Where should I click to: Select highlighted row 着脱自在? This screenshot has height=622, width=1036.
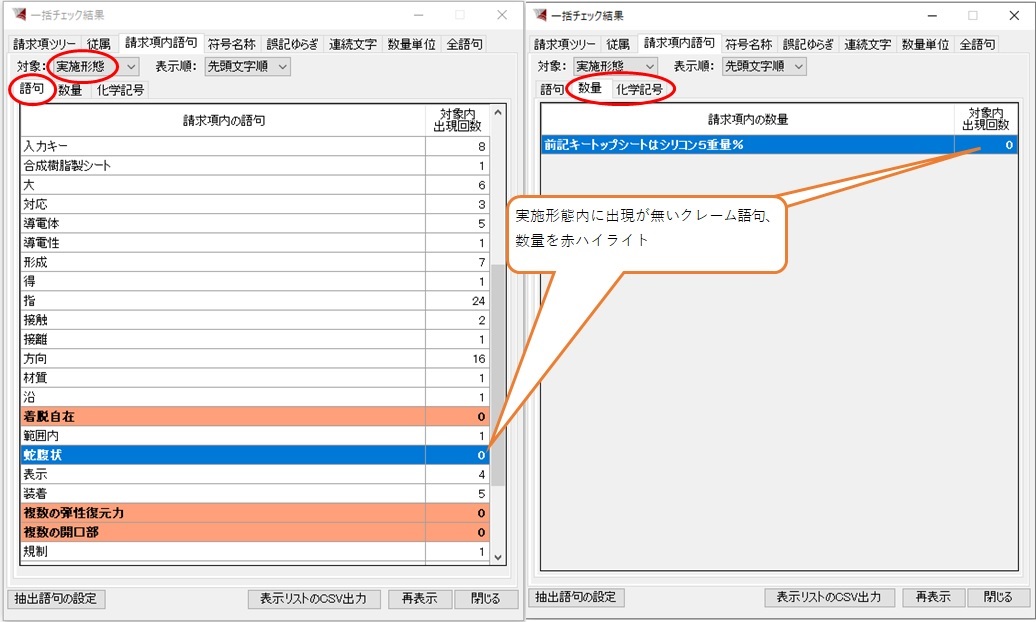[255, 416]
